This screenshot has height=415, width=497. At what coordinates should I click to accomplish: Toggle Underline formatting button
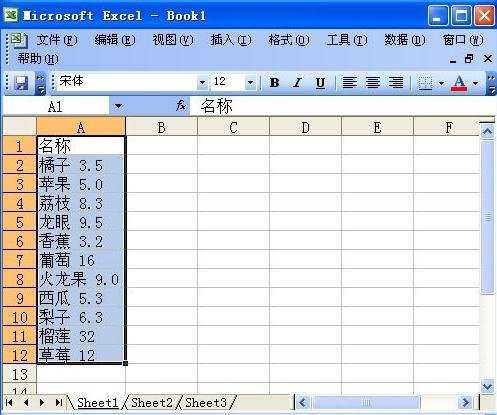(320, 82)
